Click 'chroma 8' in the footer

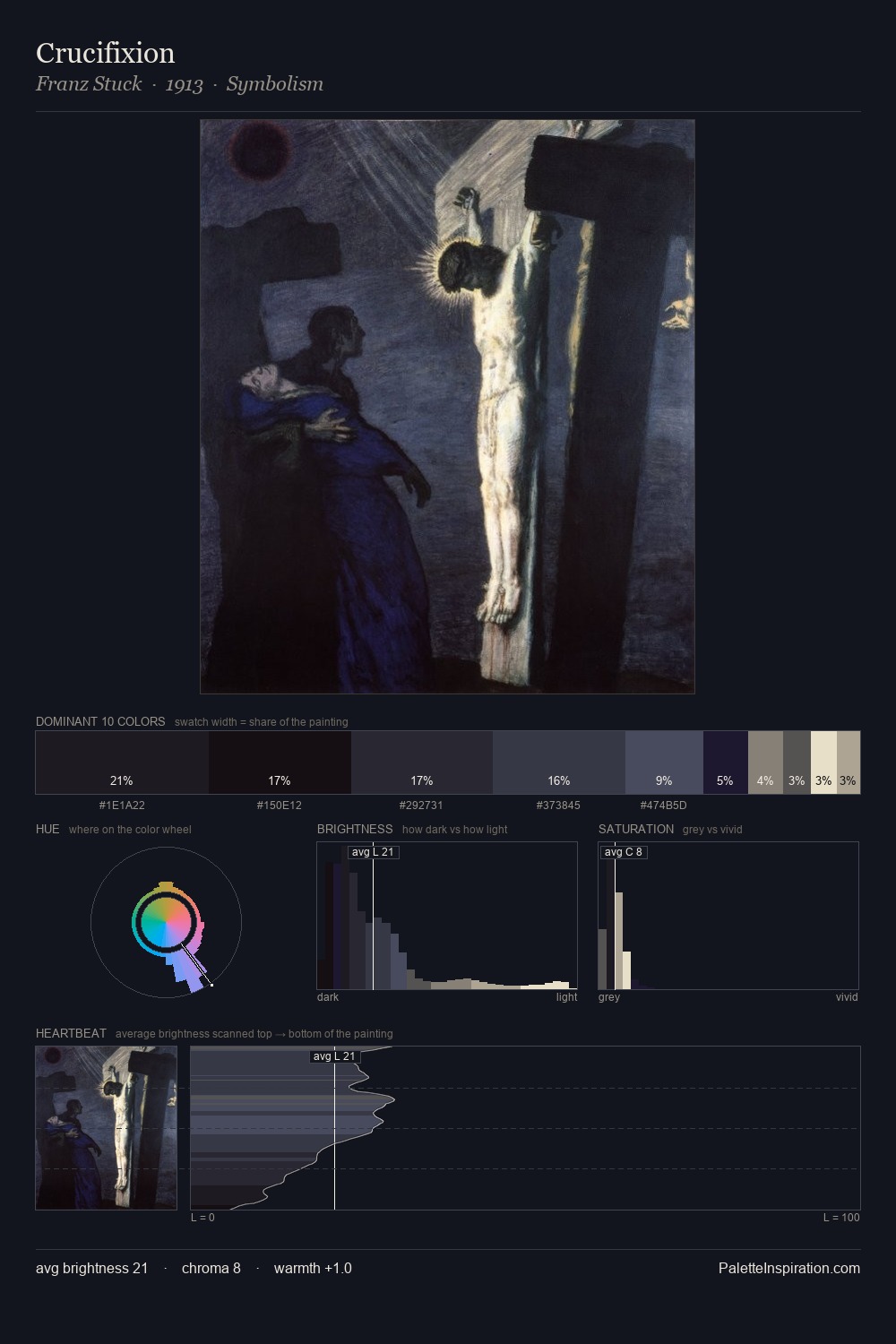[x=211, y=1268]
